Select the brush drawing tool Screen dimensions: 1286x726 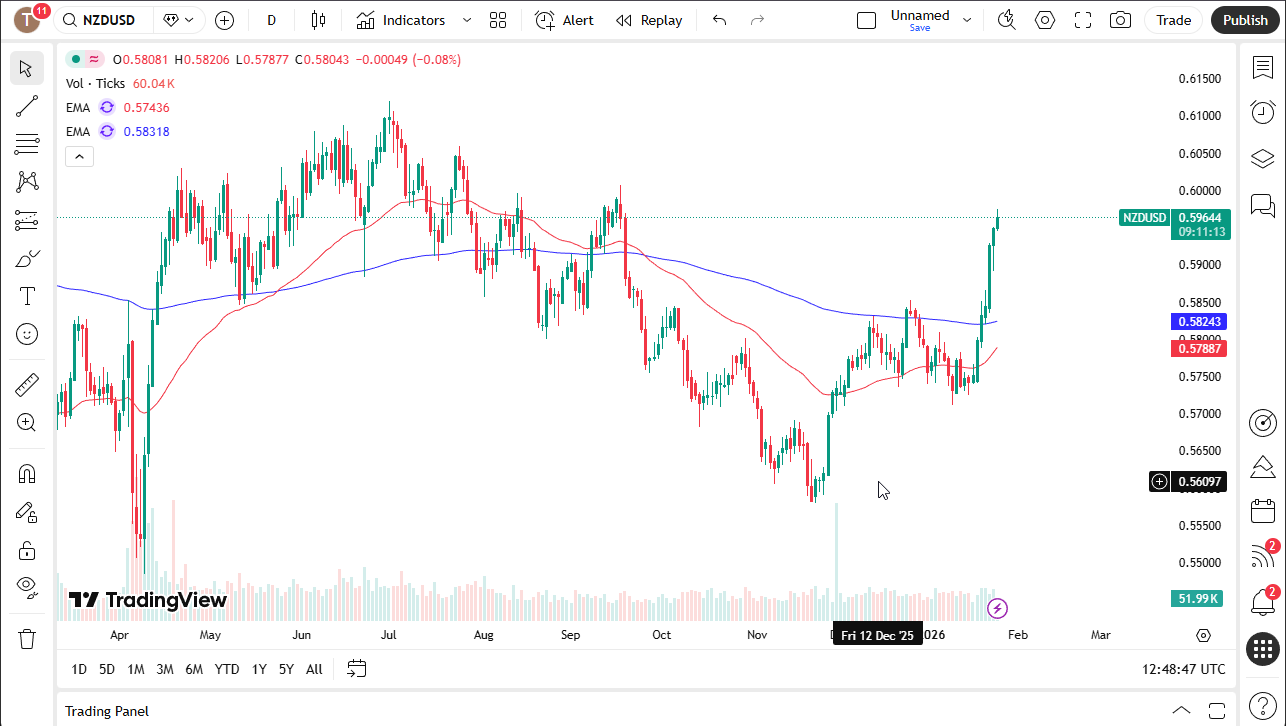[x=27, y=258]
